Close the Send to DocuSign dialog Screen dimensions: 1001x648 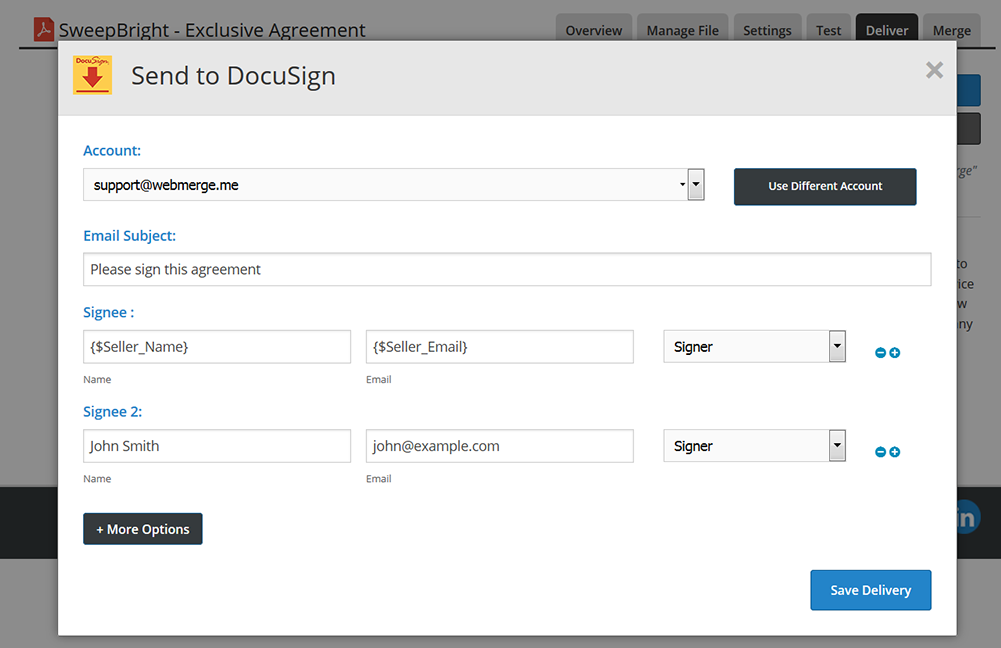click(x=934, y=70)
